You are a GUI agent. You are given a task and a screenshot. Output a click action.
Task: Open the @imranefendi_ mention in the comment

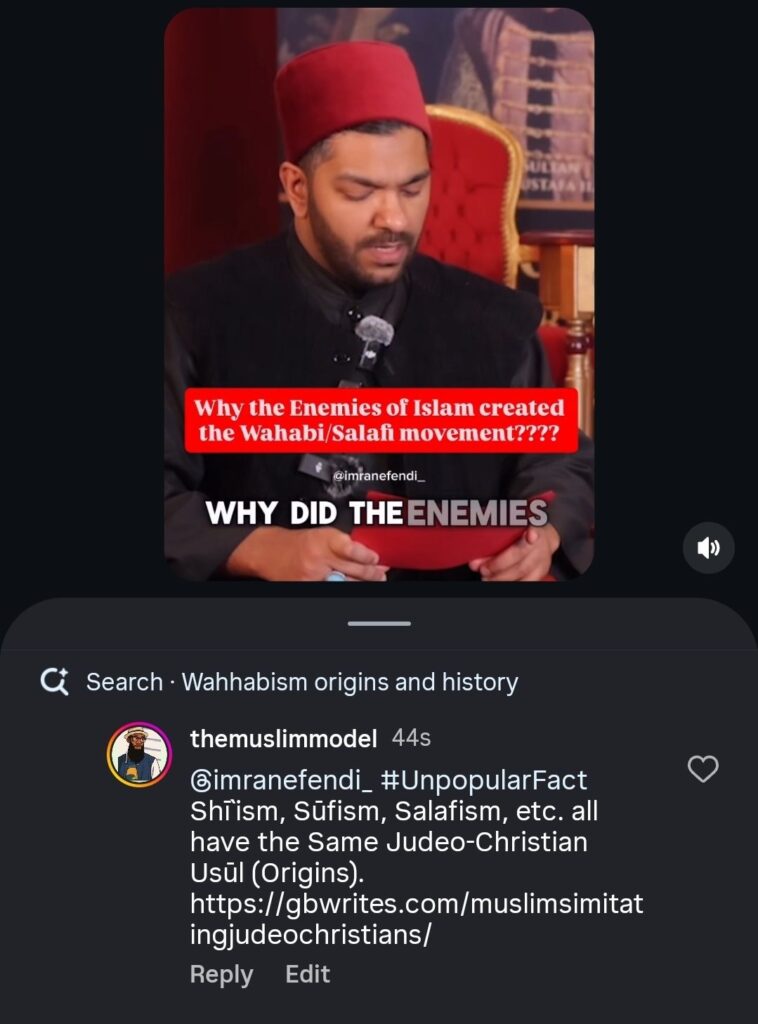pyautogui.click(x=281, y=780)
